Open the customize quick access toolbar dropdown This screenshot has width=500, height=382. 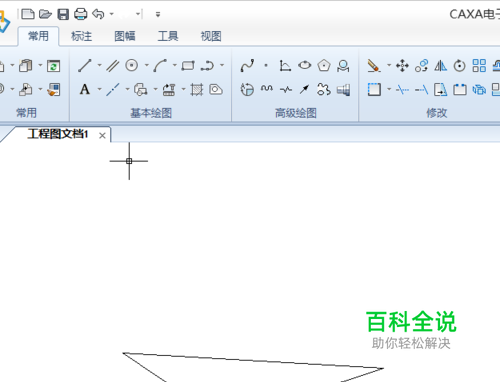click(x=158, y=14)
